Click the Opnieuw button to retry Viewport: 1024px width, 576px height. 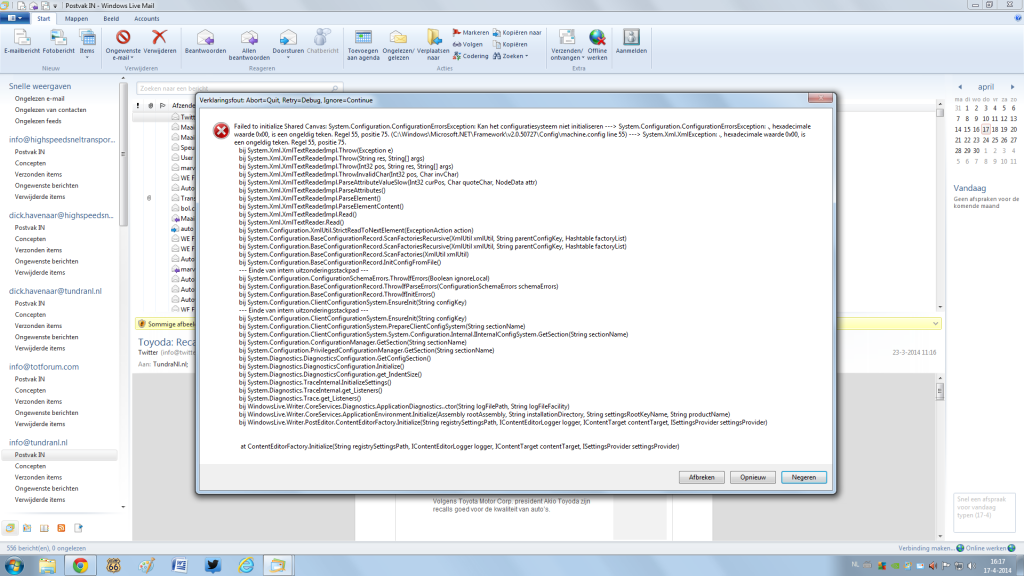pos(751,477)
